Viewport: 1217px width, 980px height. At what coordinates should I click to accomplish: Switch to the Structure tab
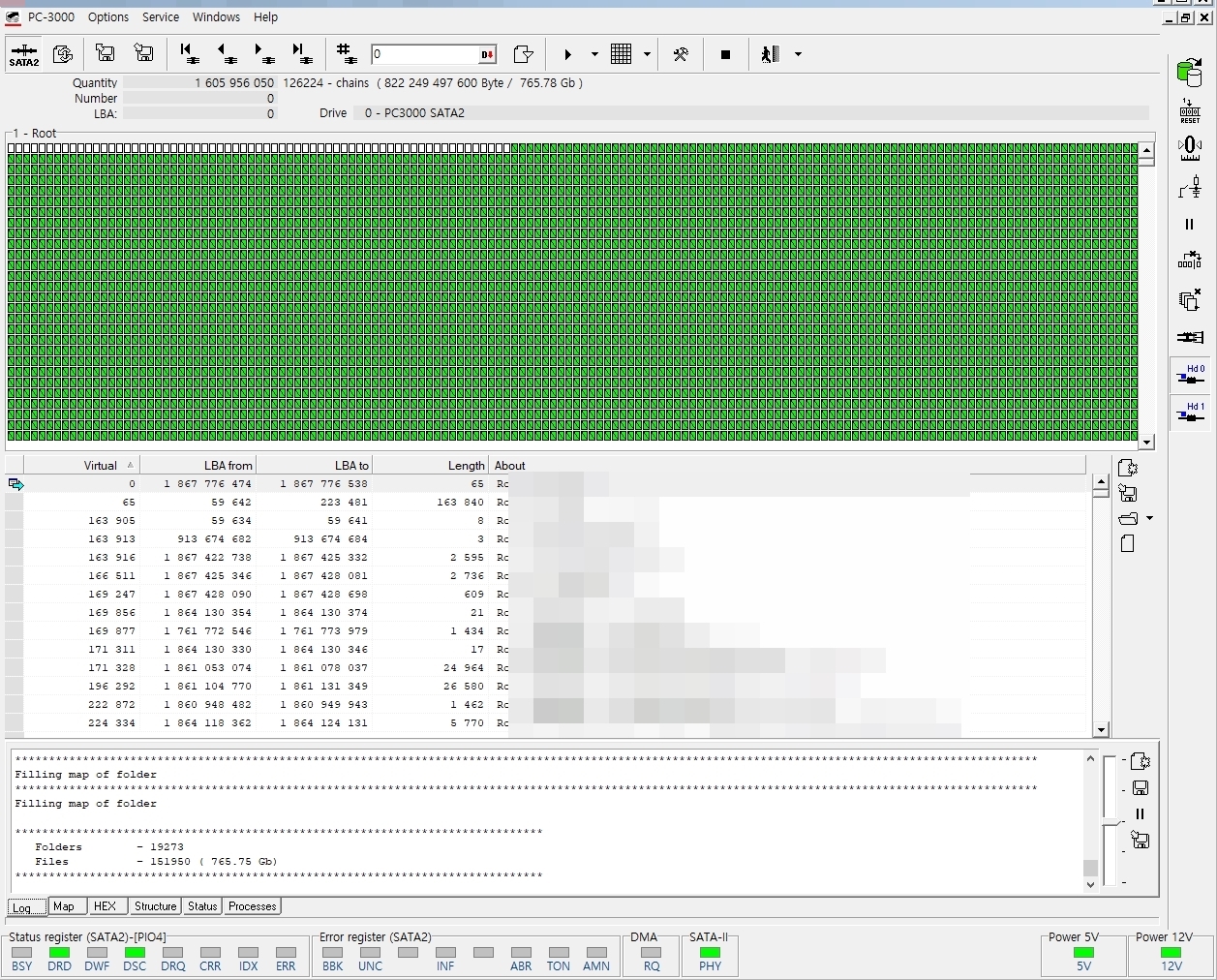tap(155, 906)
